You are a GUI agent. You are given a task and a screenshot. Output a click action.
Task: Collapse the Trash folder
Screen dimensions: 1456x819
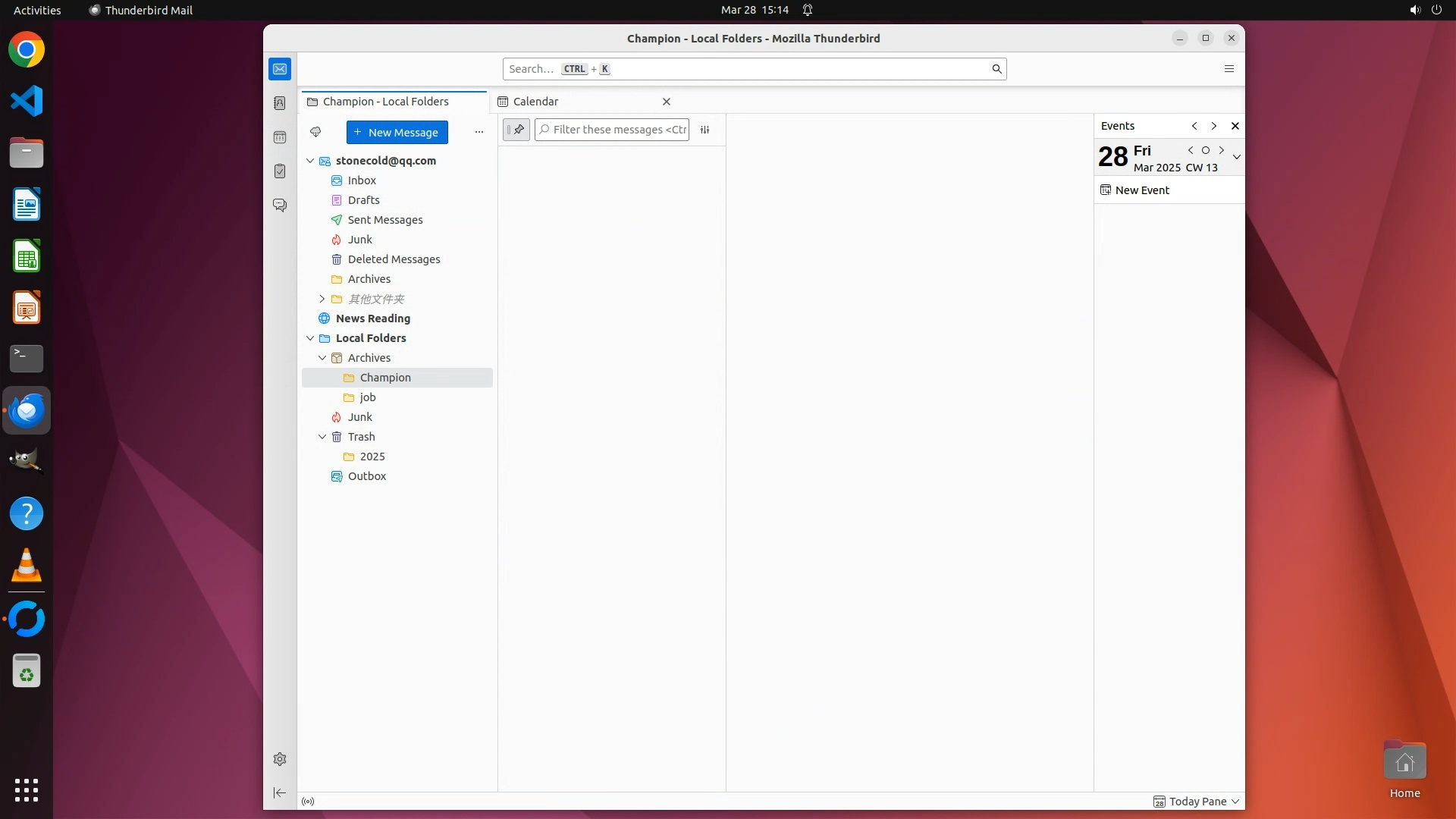point(322,437)
